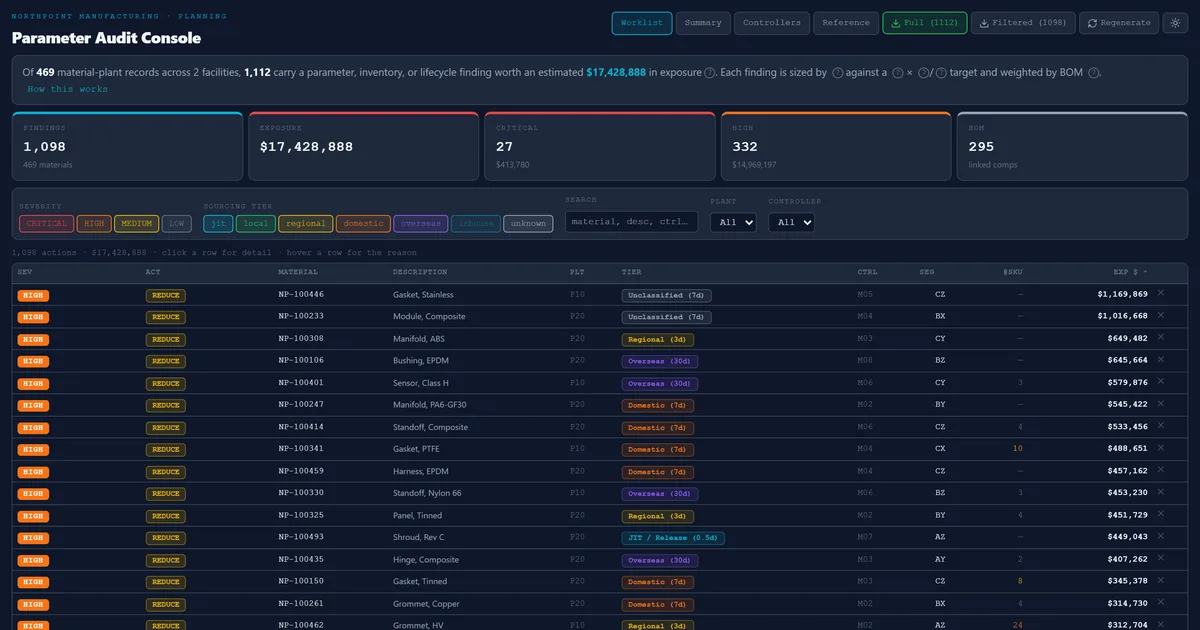Toggle the LOW severity filter chip
The image size is (1200, 630).
coord(177,224)
